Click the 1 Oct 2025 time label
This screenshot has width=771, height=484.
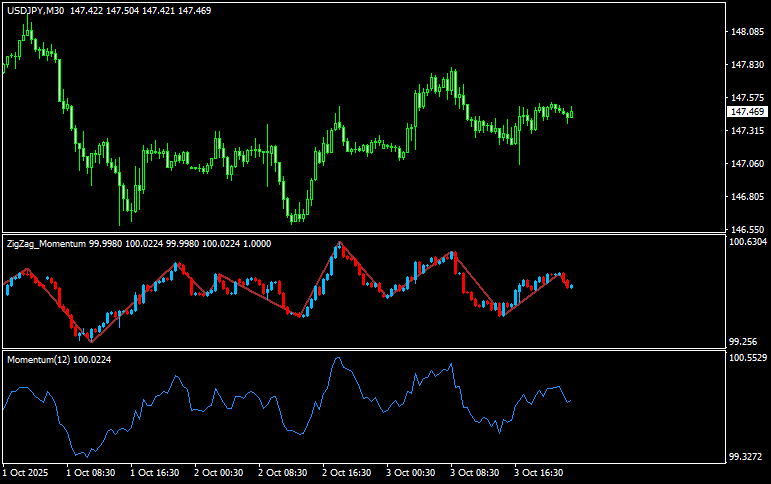coord(26,472)
